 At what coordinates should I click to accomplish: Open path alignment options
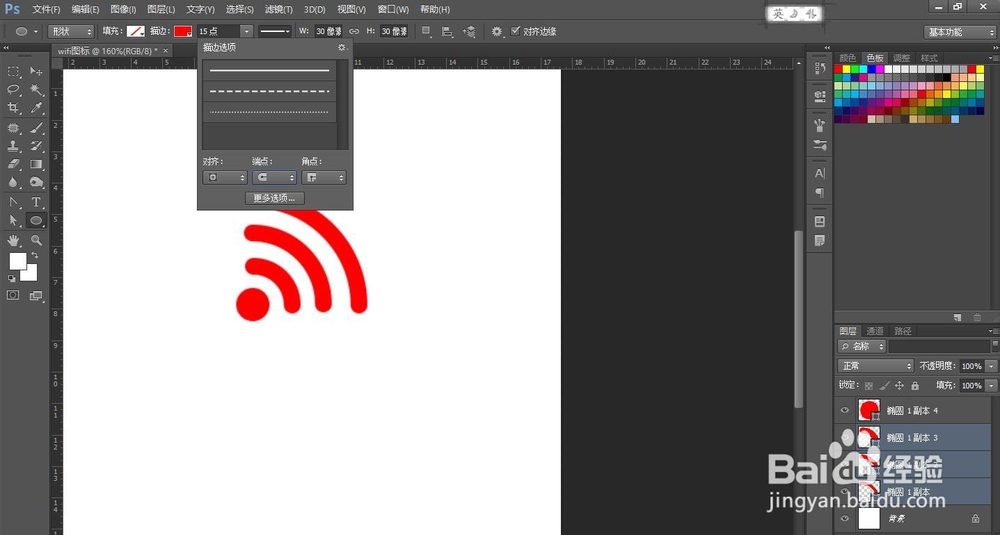pyautogui.click(x=447, y=31)
